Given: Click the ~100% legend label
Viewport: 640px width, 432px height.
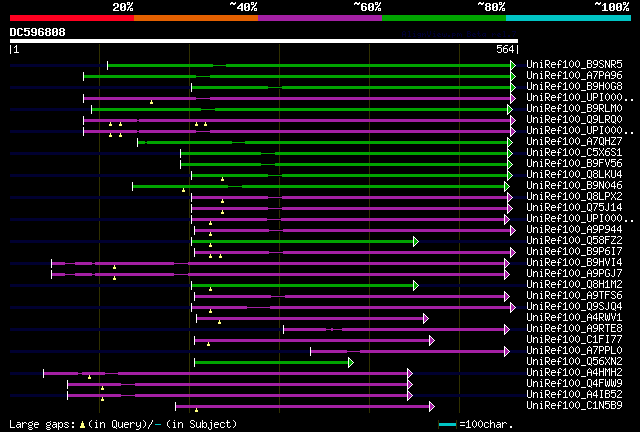Looking at the screenshot, I should (611, 7).
